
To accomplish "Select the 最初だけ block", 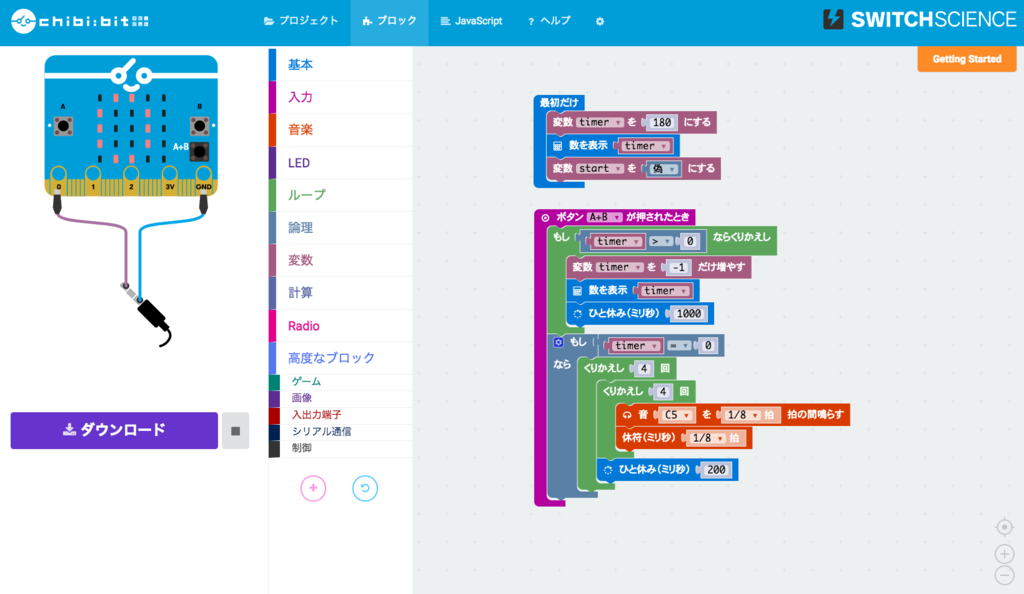I will pyautogui.click(x=559, y=102).
